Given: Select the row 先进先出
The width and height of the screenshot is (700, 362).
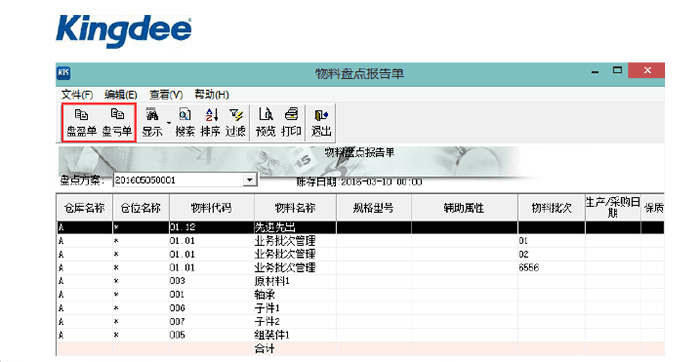Looking at the screenshot, I should [x=360, y=227].
